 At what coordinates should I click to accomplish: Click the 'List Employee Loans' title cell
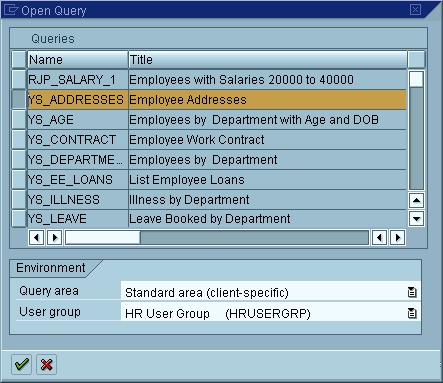(x=268, y=179)
